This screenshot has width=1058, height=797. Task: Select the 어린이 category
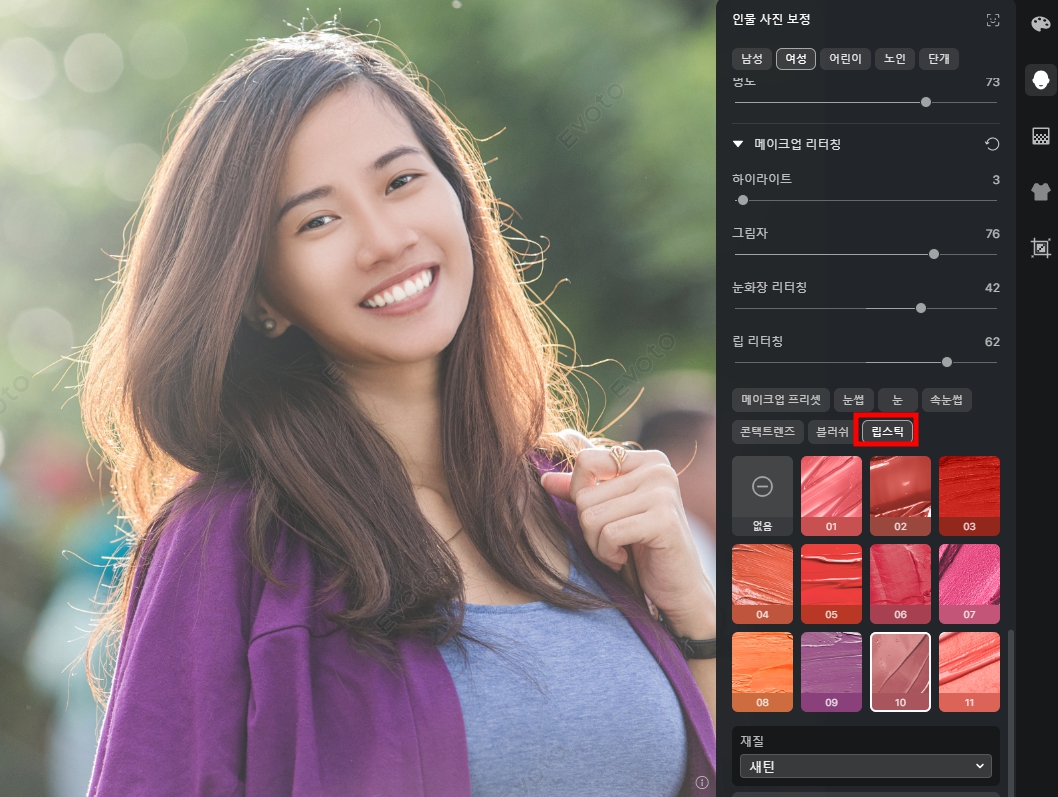(845, 59)
